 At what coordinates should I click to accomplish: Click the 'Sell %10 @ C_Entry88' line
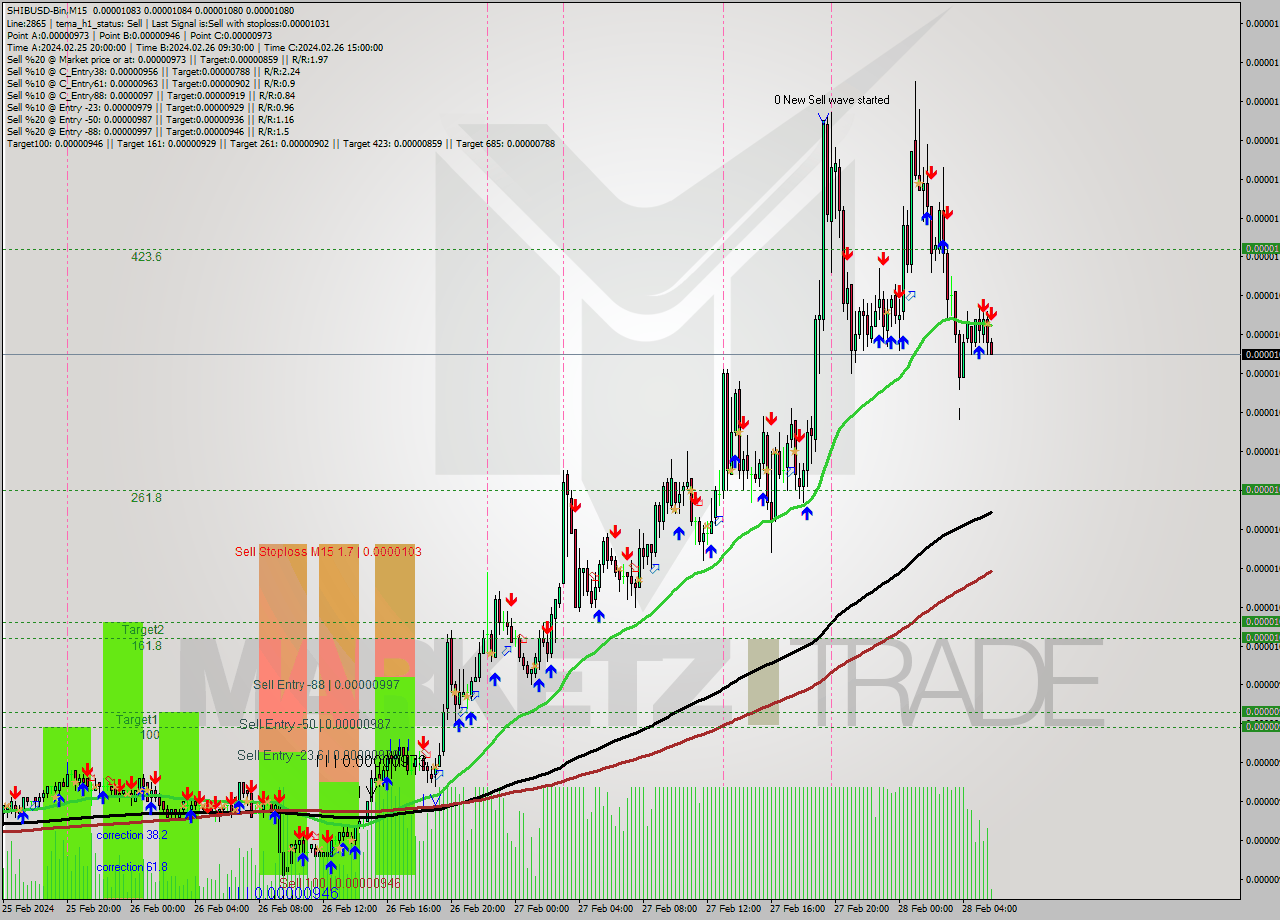[x=150, y=95]
